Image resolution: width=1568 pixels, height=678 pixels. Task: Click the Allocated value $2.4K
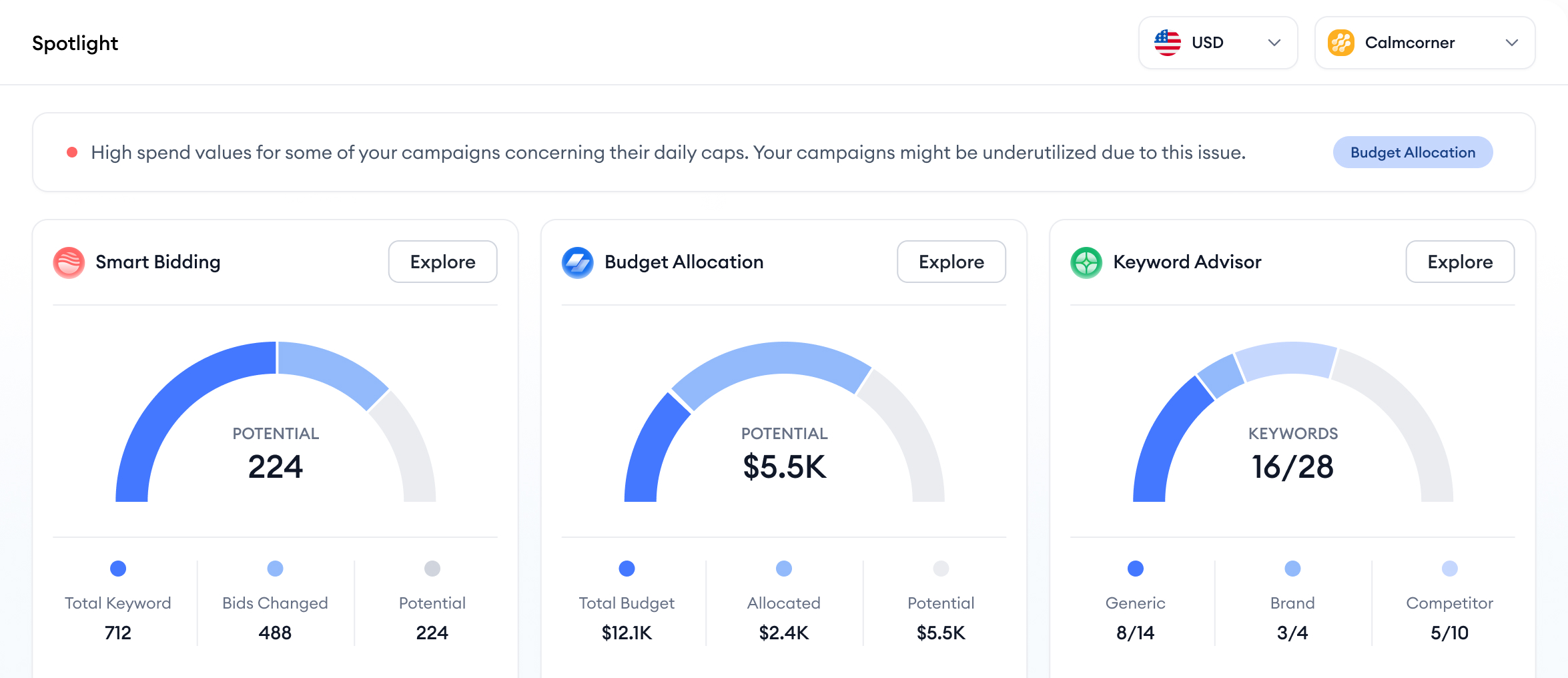[784, 633]
